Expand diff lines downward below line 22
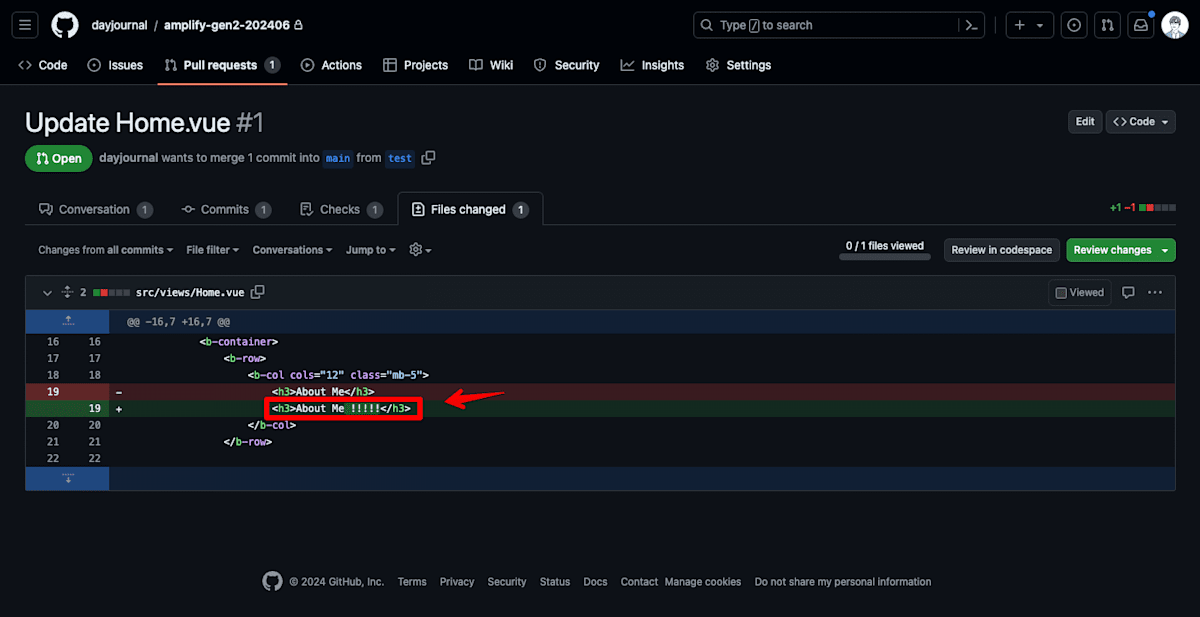Viewport: 1200px width, 617px height. click(68, 478)
